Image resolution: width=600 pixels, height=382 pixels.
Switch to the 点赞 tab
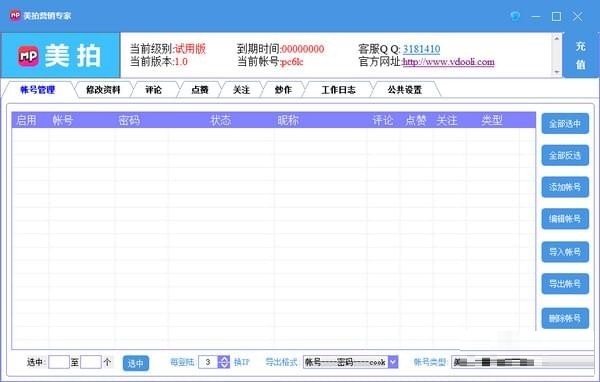coord(200,90)
